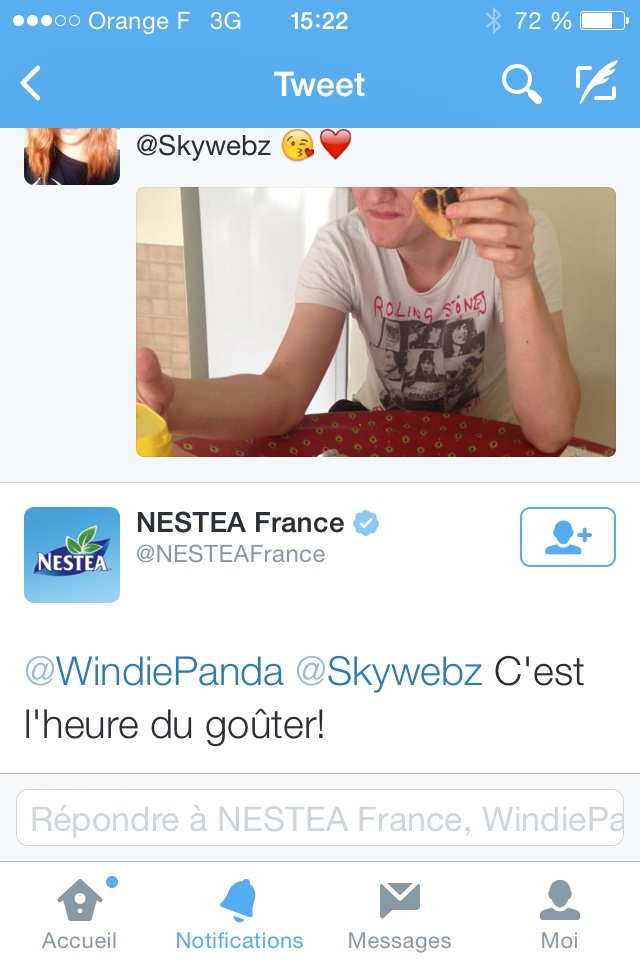Tap the back arrow in the header

[x=31, y=83]
